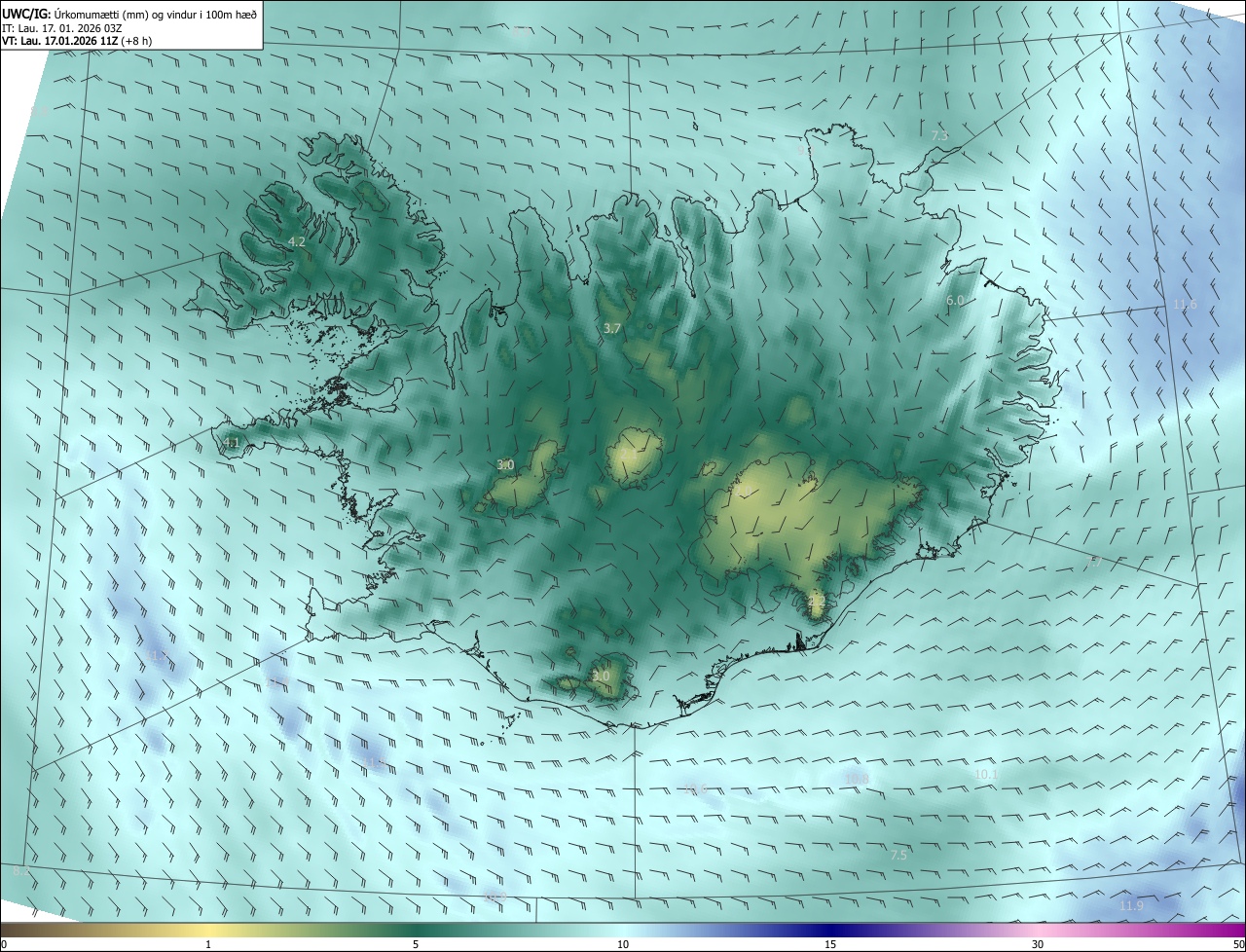Click the '0' tick on the colour scale
This screenshot has height=952, width=1246.
pyautogui.click(x=3, y=945)
